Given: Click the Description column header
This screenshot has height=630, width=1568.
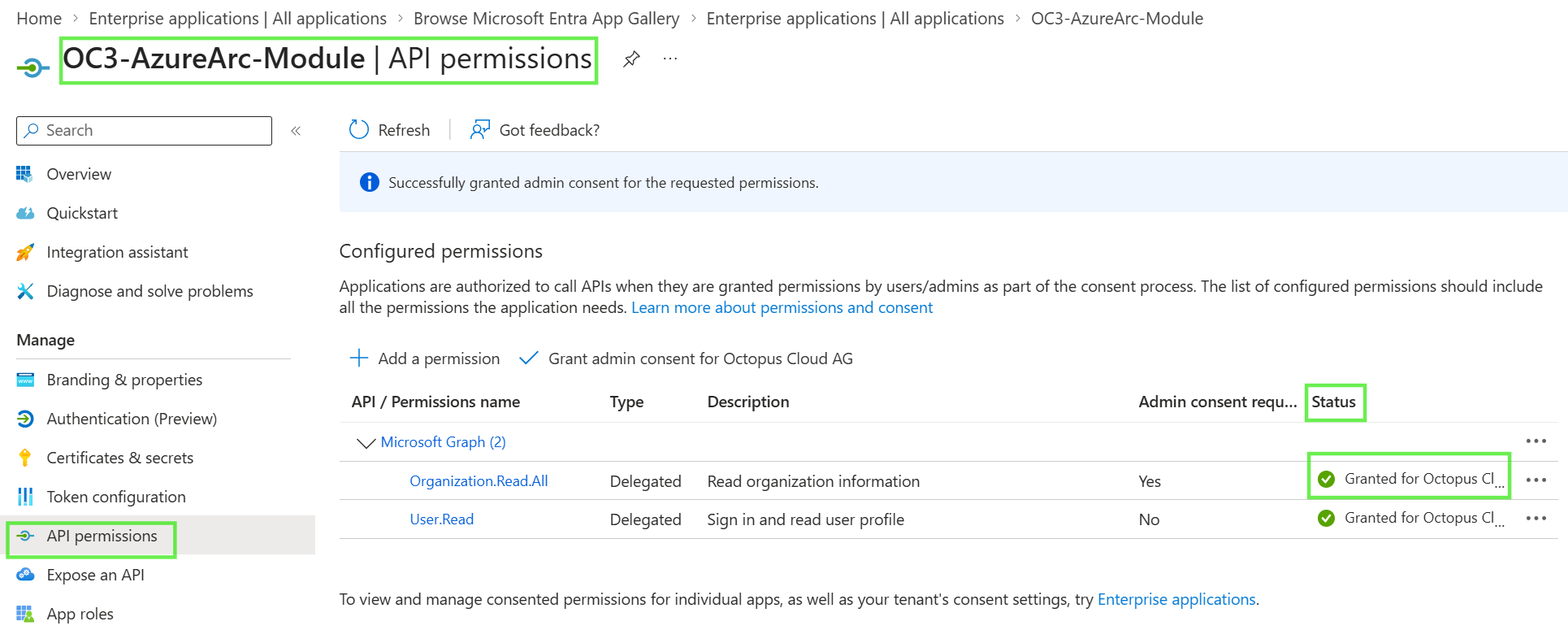Looking at the screenshot, I should coord(748,402).
